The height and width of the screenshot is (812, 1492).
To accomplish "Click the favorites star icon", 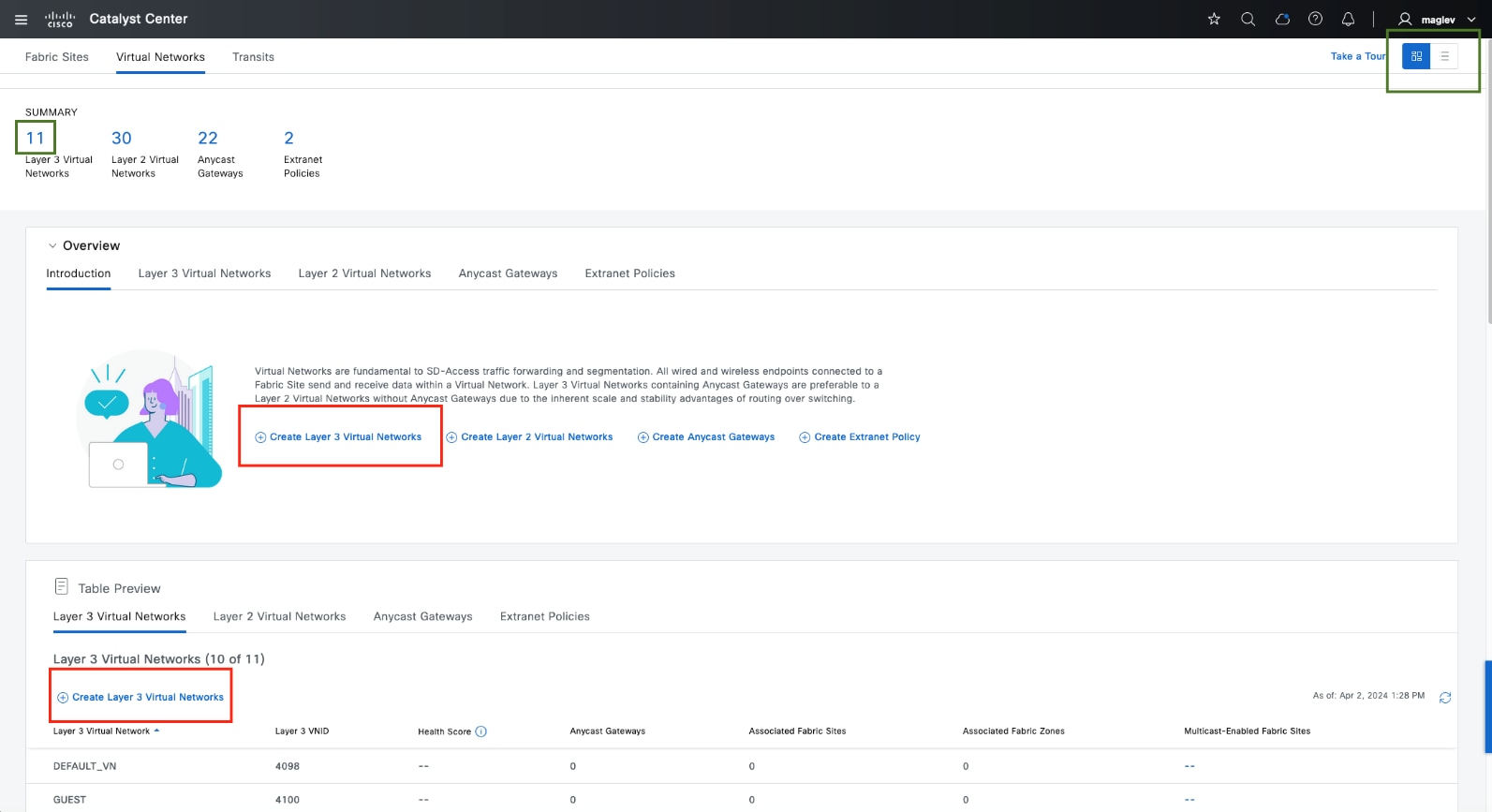I will [x=1214, y=19].
